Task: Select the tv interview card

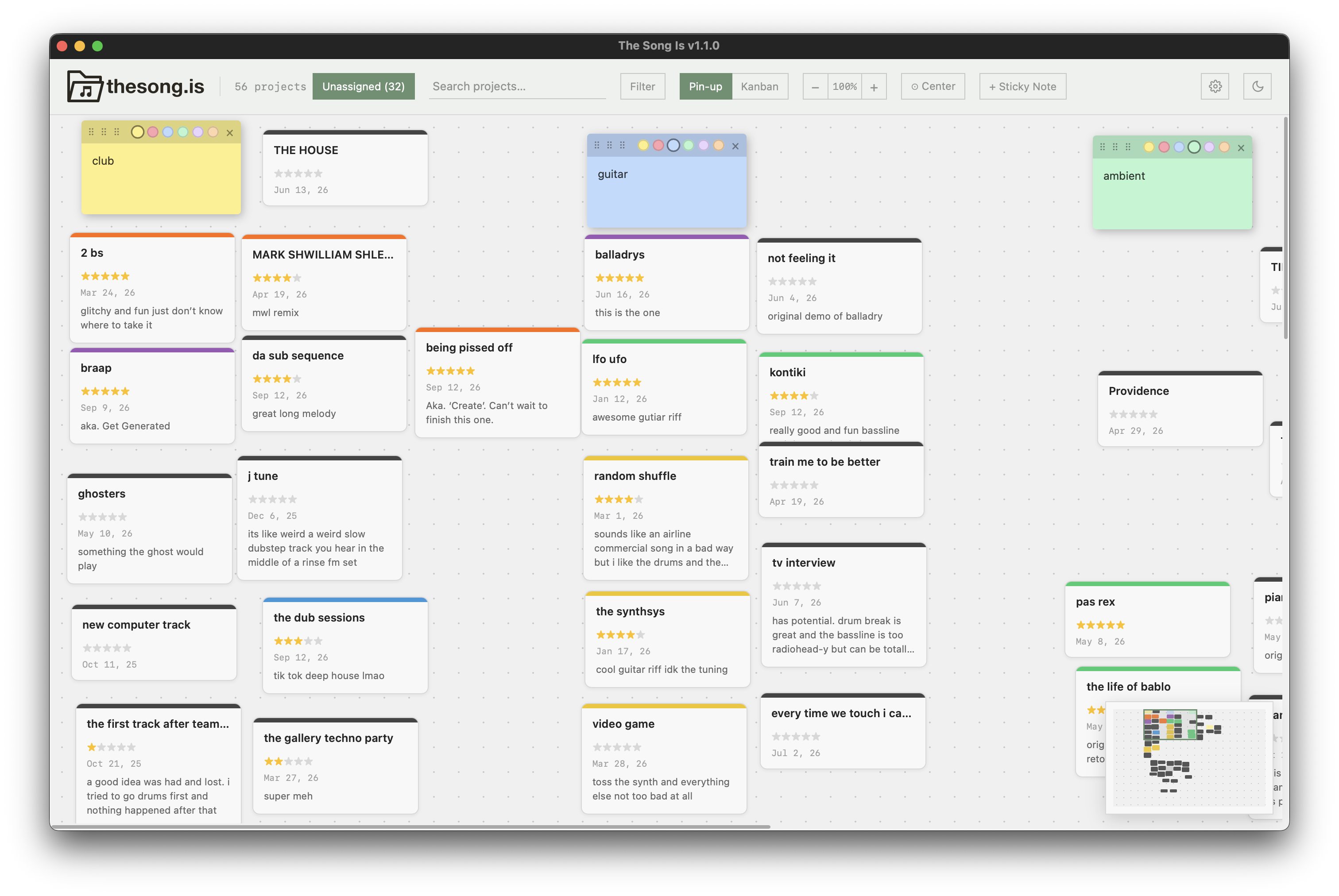Action: (844, 605)
